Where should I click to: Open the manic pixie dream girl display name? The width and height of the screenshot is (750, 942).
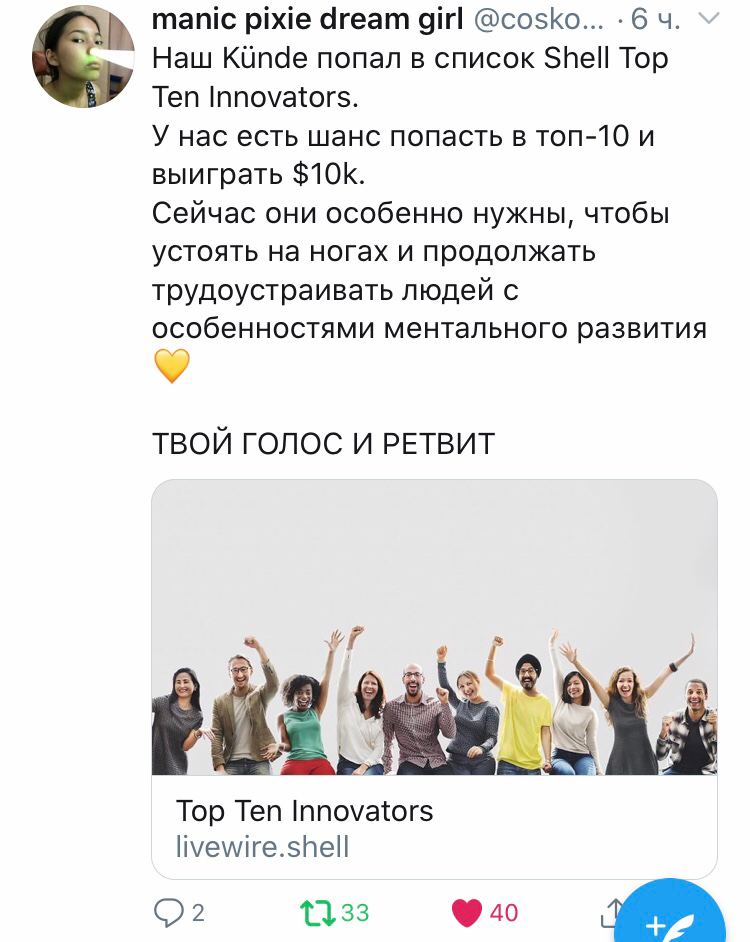307,20
